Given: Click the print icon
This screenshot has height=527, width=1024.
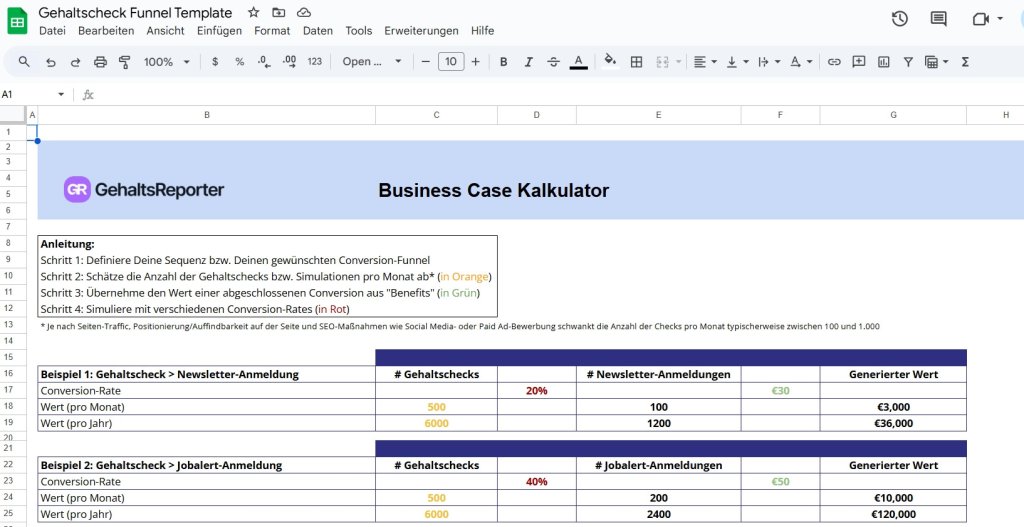Looking at the screenshot, I should point(100,62).
